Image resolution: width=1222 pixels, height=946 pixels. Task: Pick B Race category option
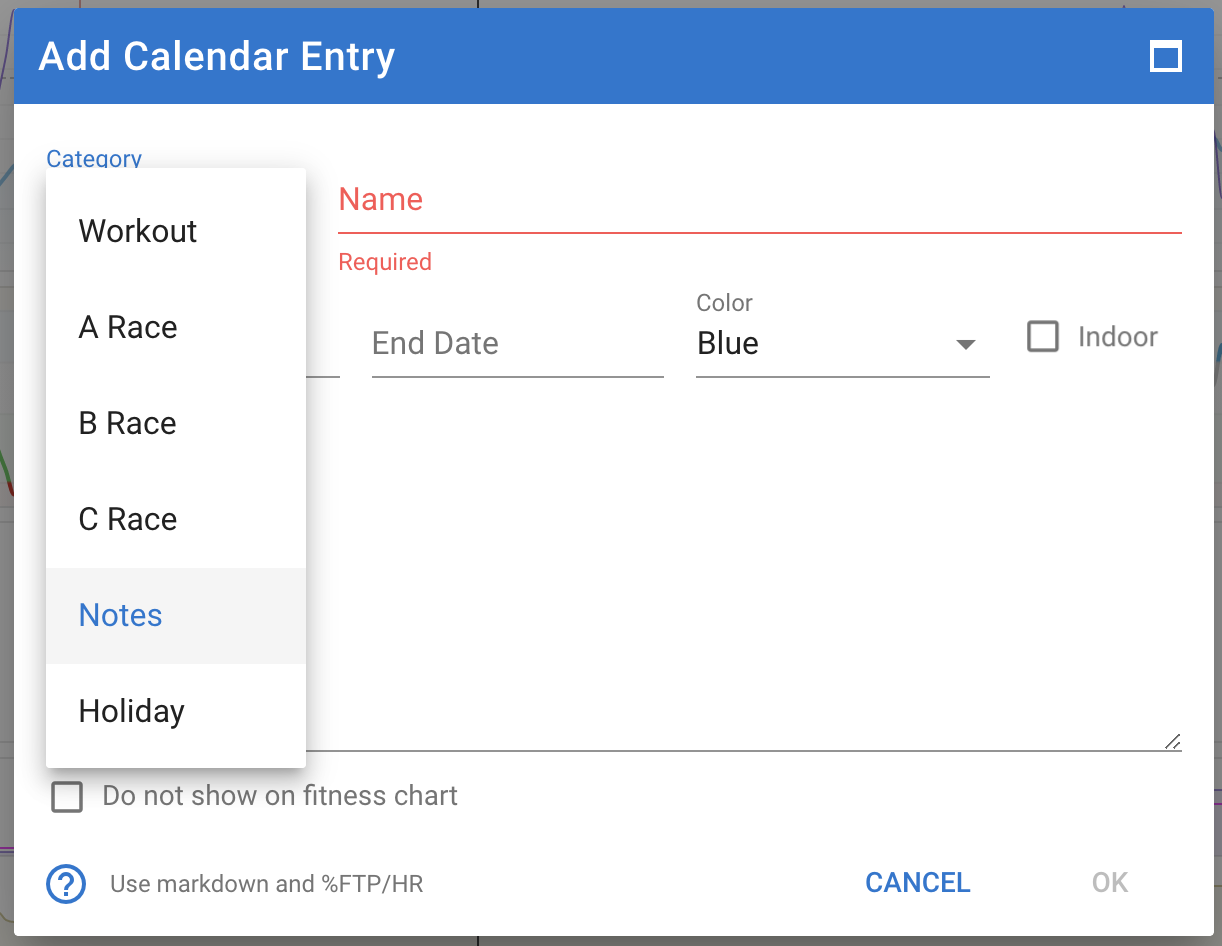pos(176,423)
